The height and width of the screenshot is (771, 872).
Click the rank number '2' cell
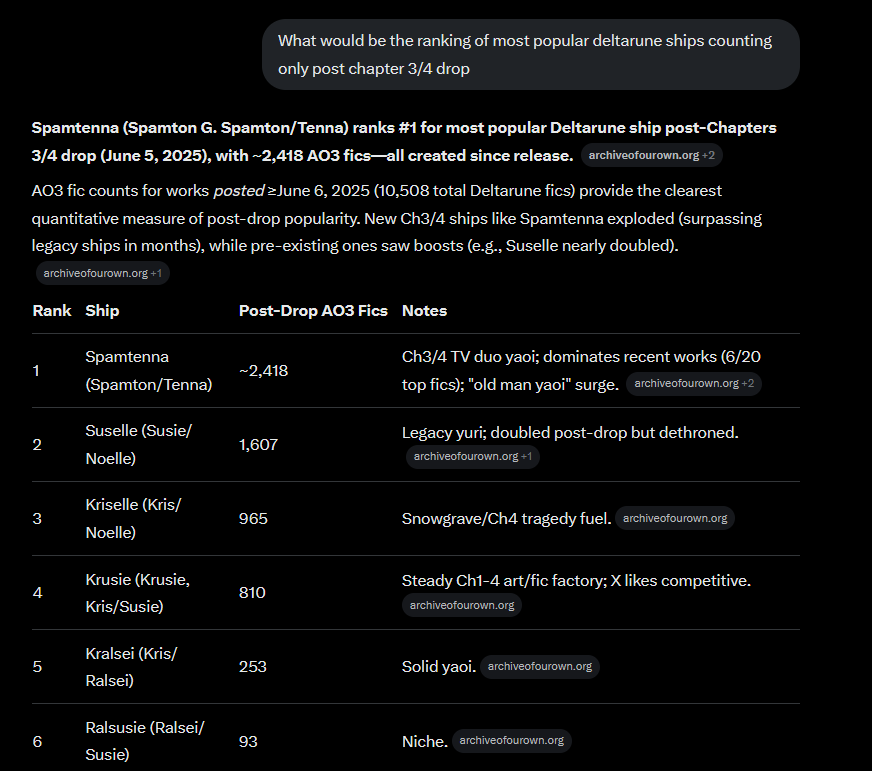click(x=37, y=444)
